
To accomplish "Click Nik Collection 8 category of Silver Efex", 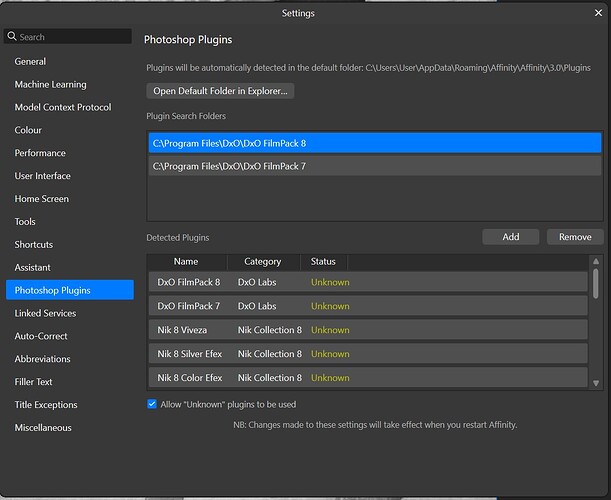I will point(270,354).
